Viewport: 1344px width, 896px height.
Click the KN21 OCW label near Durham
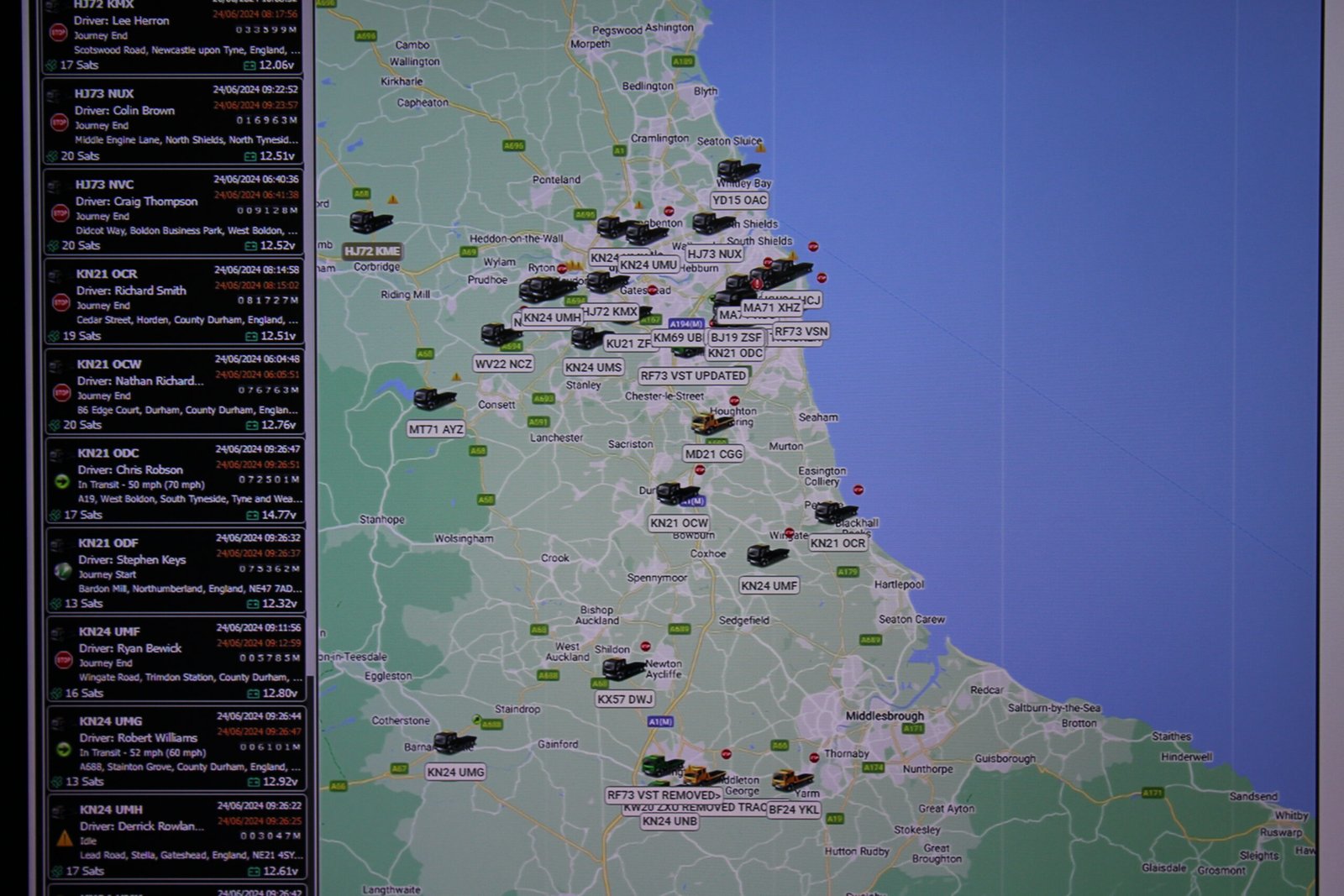(x=679, y=522)
